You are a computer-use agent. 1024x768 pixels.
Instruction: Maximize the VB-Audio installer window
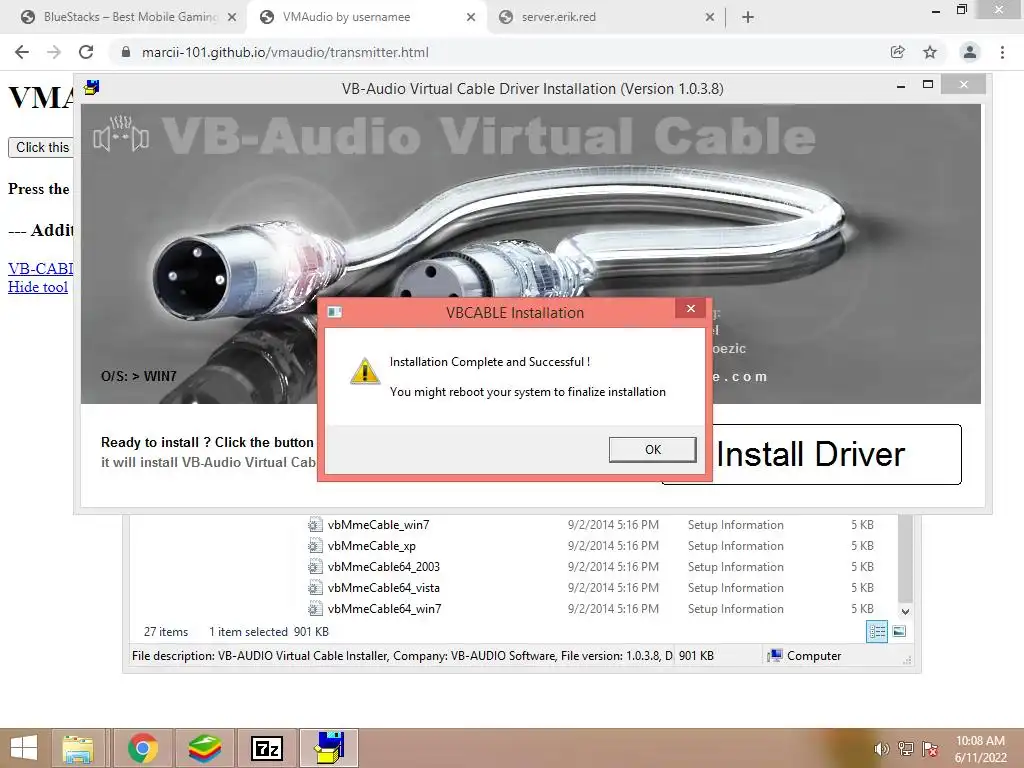[x=927, y=85]
